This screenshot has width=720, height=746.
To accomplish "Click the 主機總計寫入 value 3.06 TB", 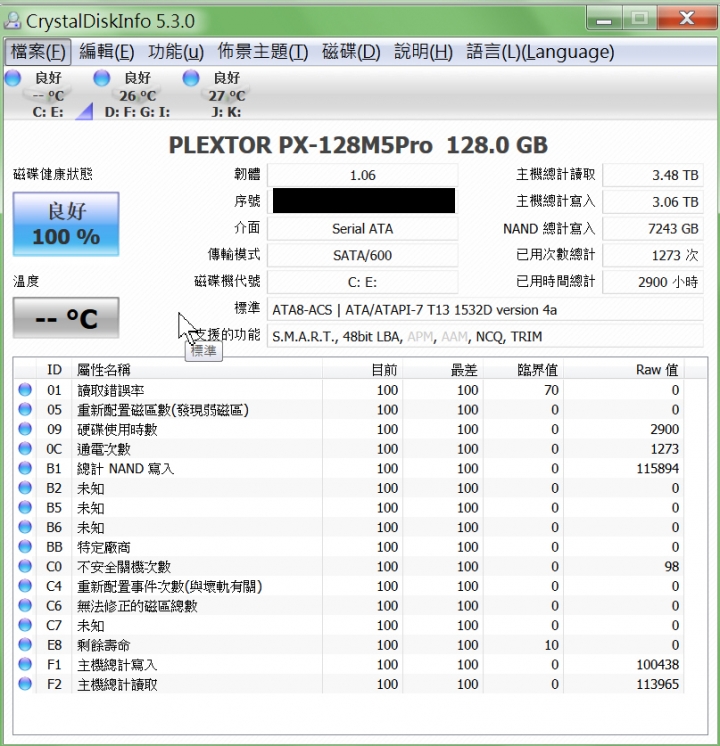I will coord(653,202).
